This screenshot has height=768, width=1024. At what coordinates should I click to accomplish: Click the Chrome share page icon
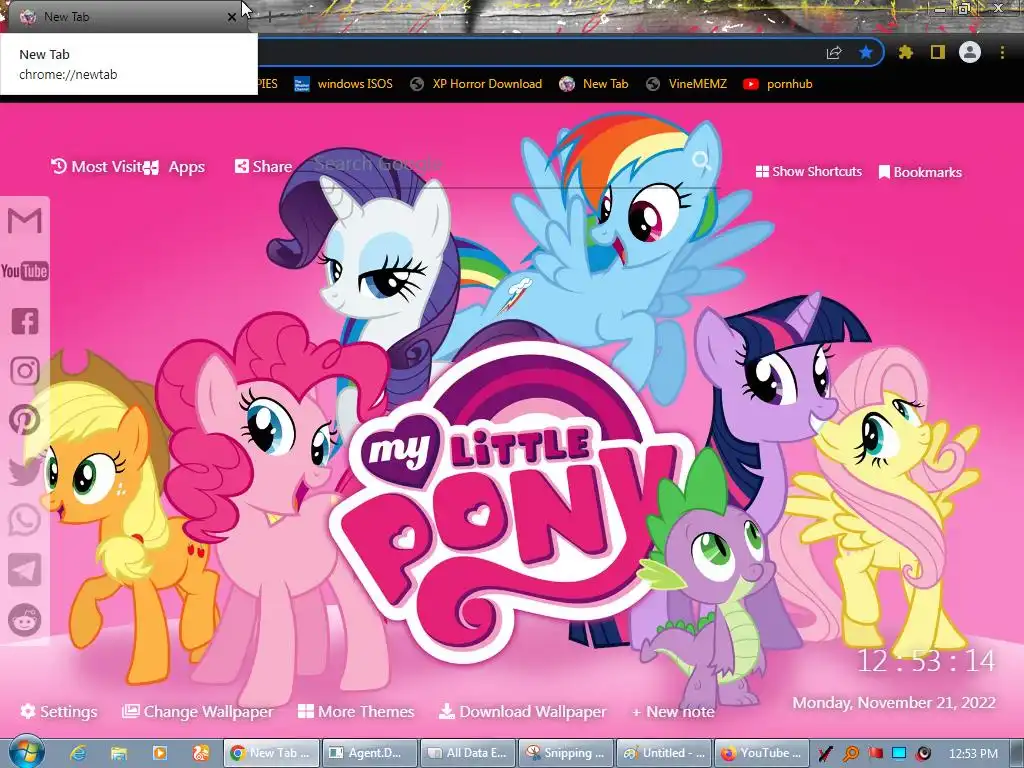pos(834,53)
